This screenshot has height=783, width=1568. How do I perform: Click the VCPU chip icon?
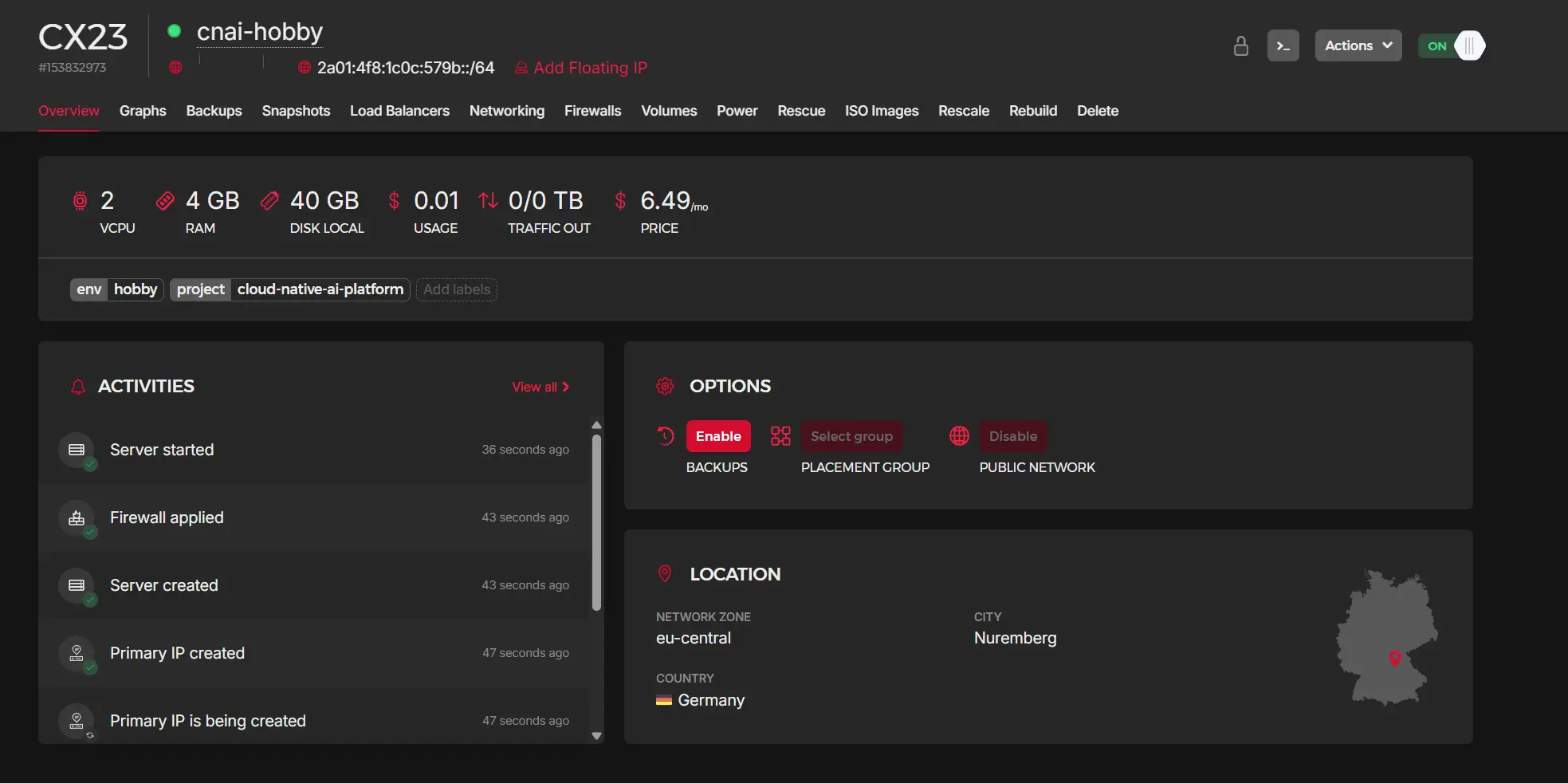[80, 200]
